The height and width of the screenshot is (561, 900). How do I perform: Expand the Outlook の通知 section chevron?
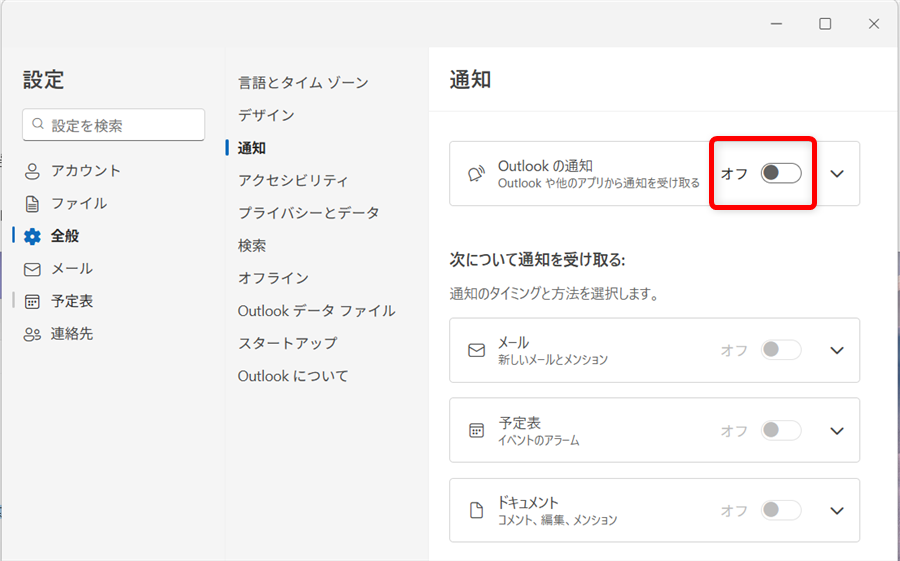837,173
